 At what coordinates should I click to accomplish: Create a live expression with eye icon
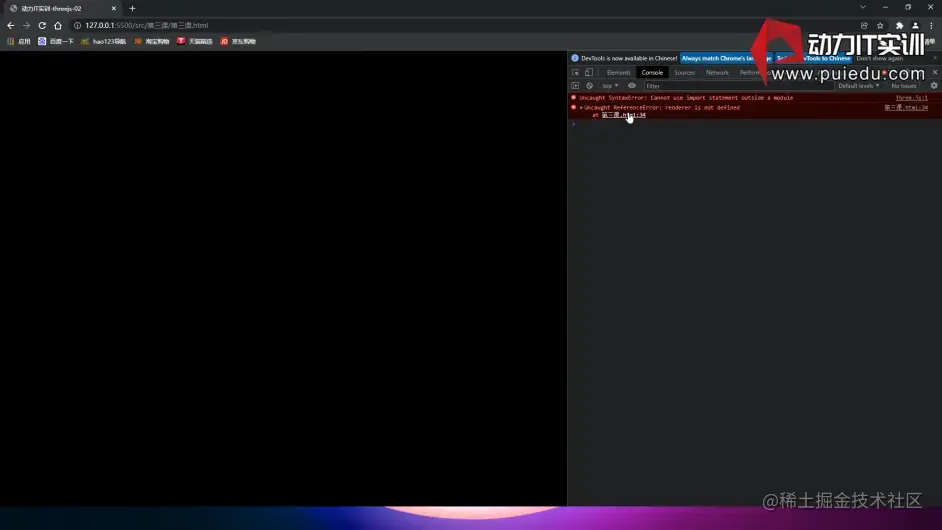tap(631, 86)
